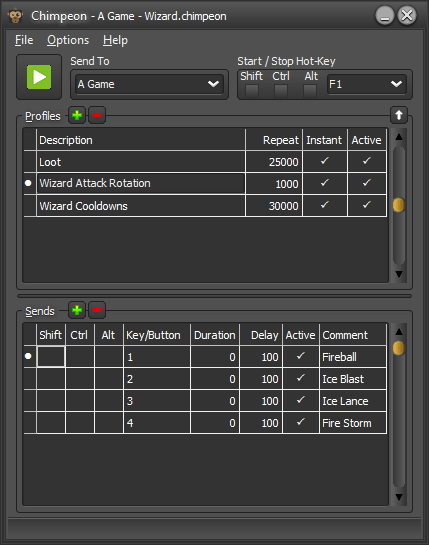Click the Ctrl cell of Fireball row

(80, 357)
